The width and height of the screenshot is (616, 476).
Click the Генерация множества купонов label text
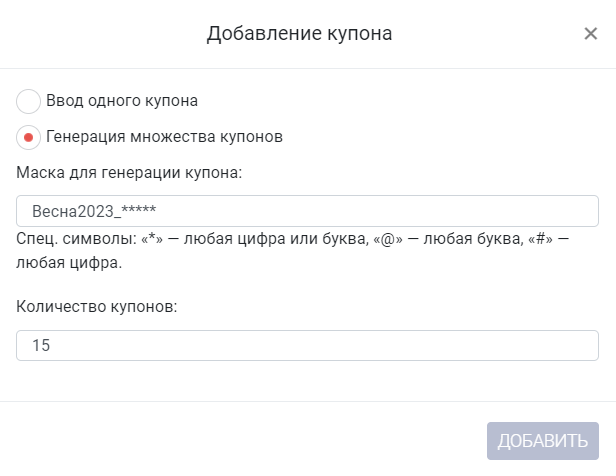point(164,137)
